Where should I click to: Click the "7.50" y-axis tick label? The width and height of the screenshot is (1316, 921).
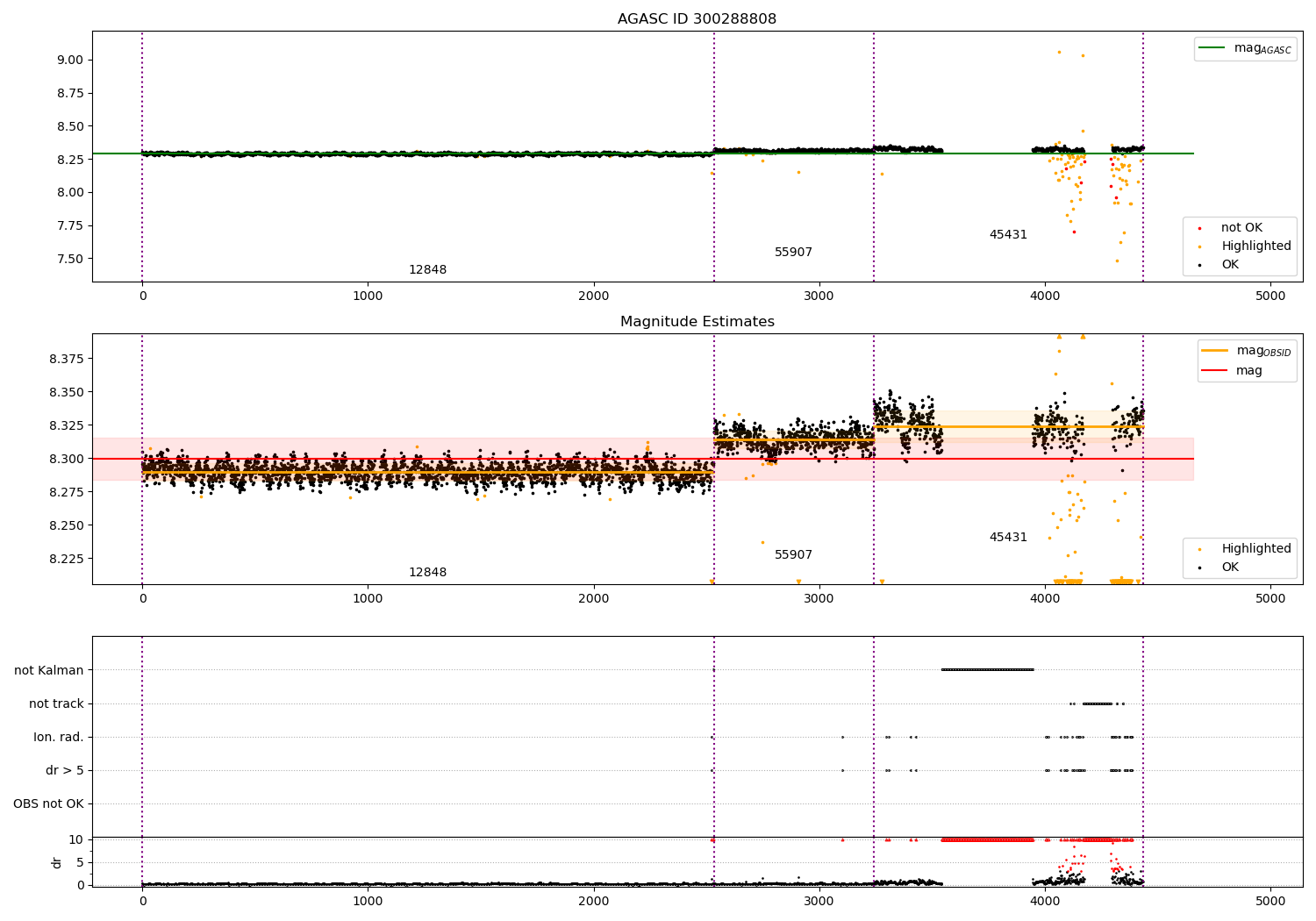(71, 259)
